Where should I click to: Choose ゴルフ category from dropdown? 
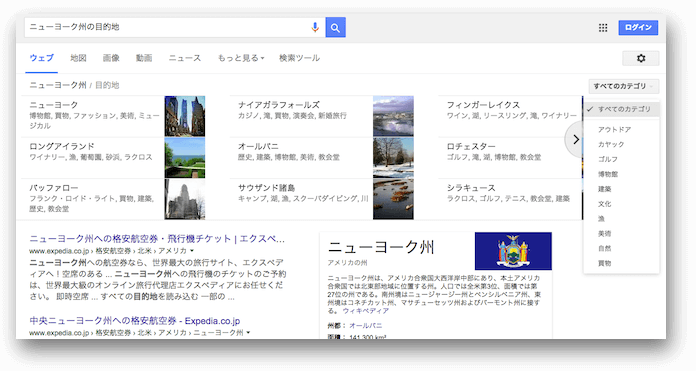coord(608,159)
